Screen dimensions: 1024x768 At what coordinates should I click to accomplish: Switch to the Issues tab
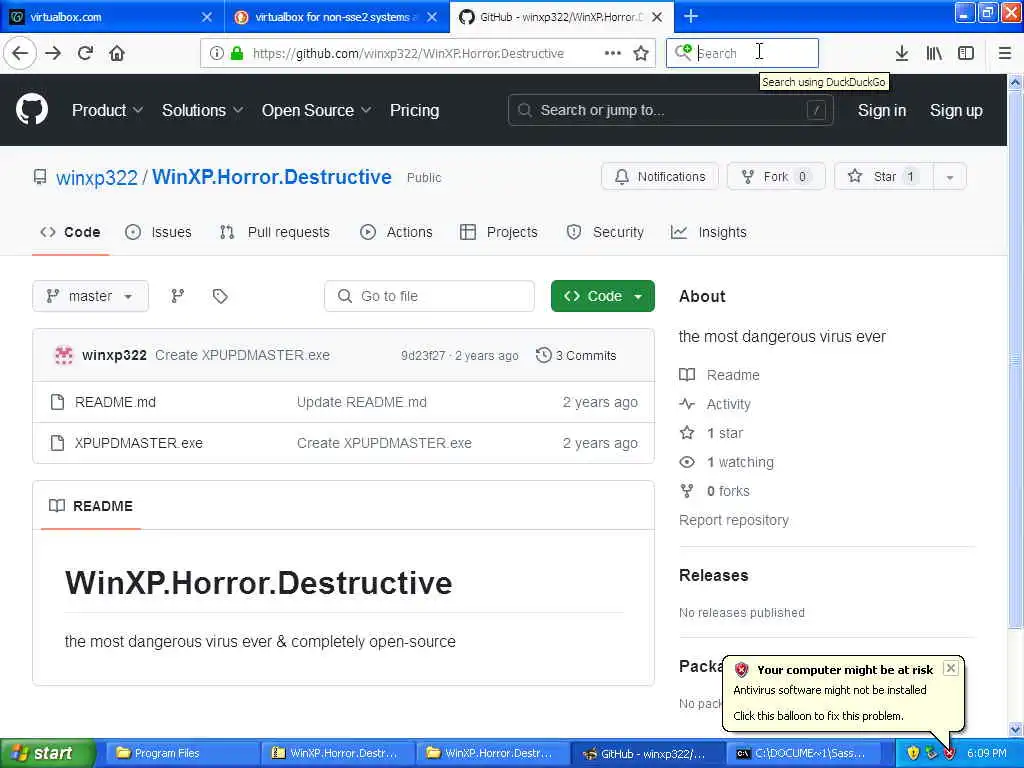pyautogui.click(x=159, y=232)
